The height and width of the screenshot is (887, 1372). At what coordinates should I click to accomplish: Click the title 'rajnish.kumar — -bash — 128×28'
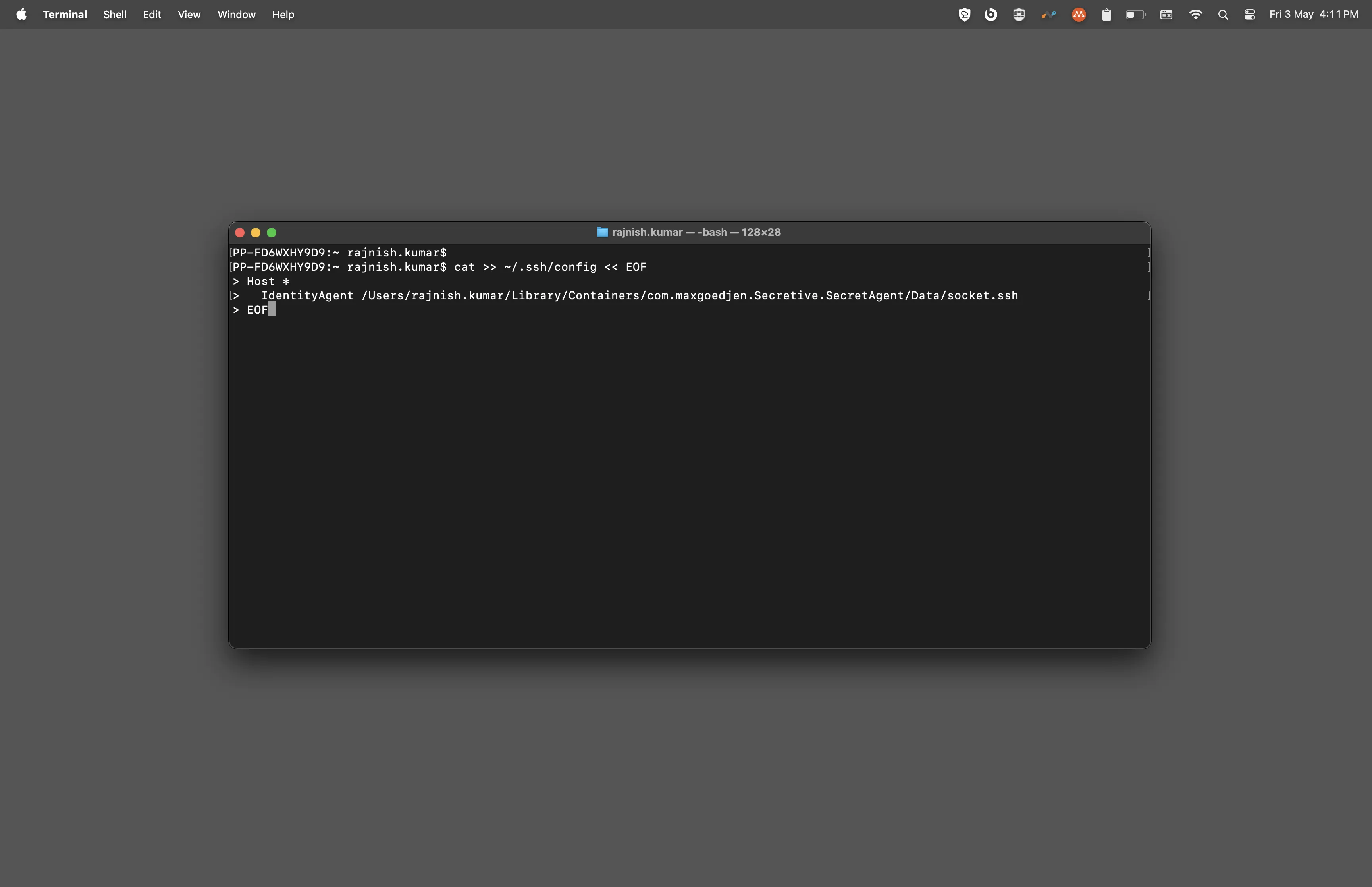point(696,232)
